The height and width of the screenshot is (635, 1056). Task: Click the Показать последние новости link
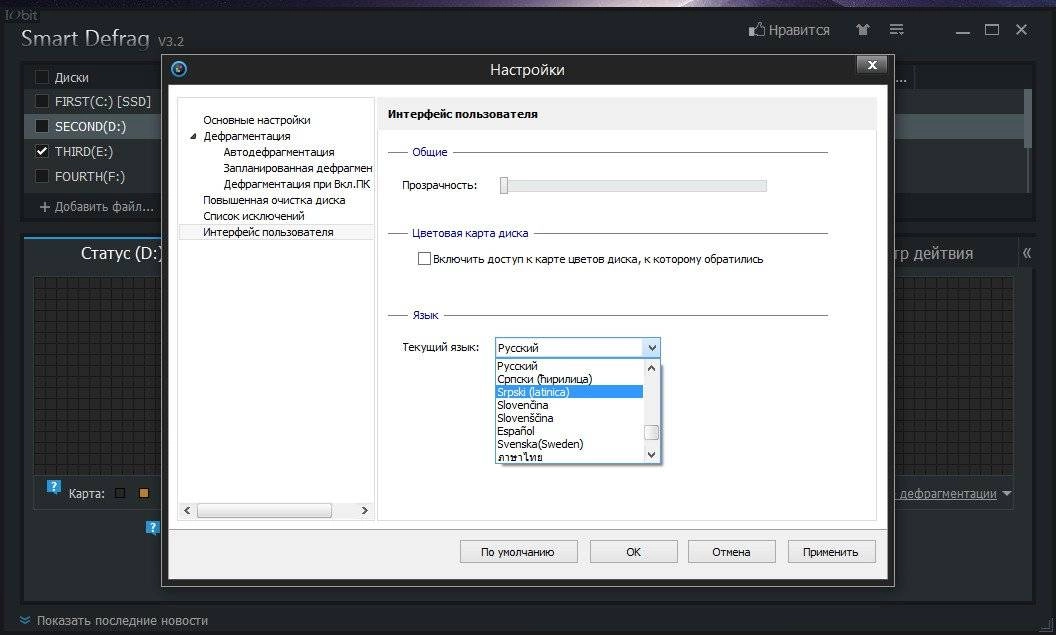[122, 620]
